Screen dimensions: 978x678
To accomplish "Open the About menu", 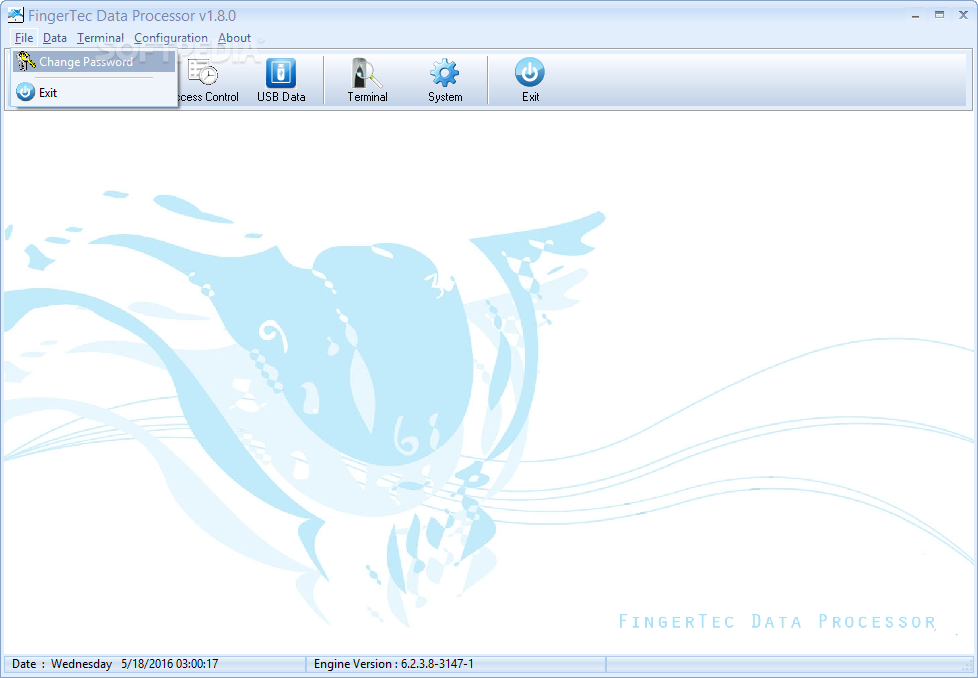I will click(x=234, y=38).
